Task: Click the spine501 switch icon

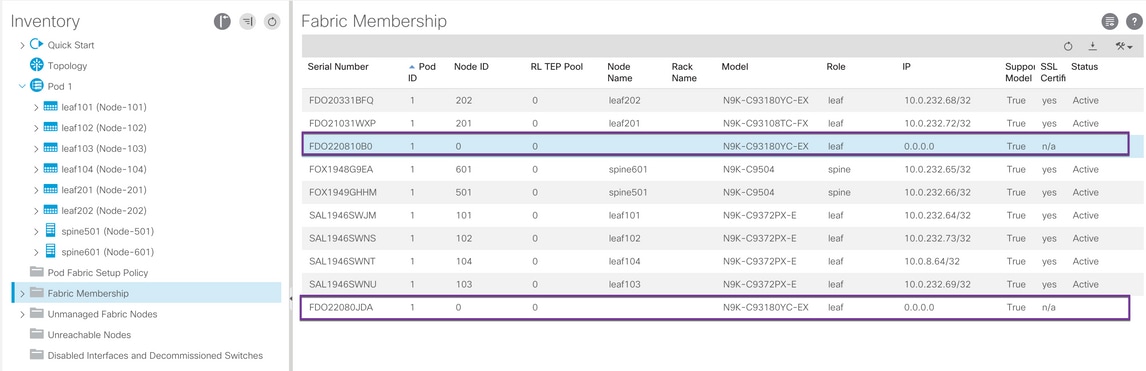Action: click(x=50, y=232)
